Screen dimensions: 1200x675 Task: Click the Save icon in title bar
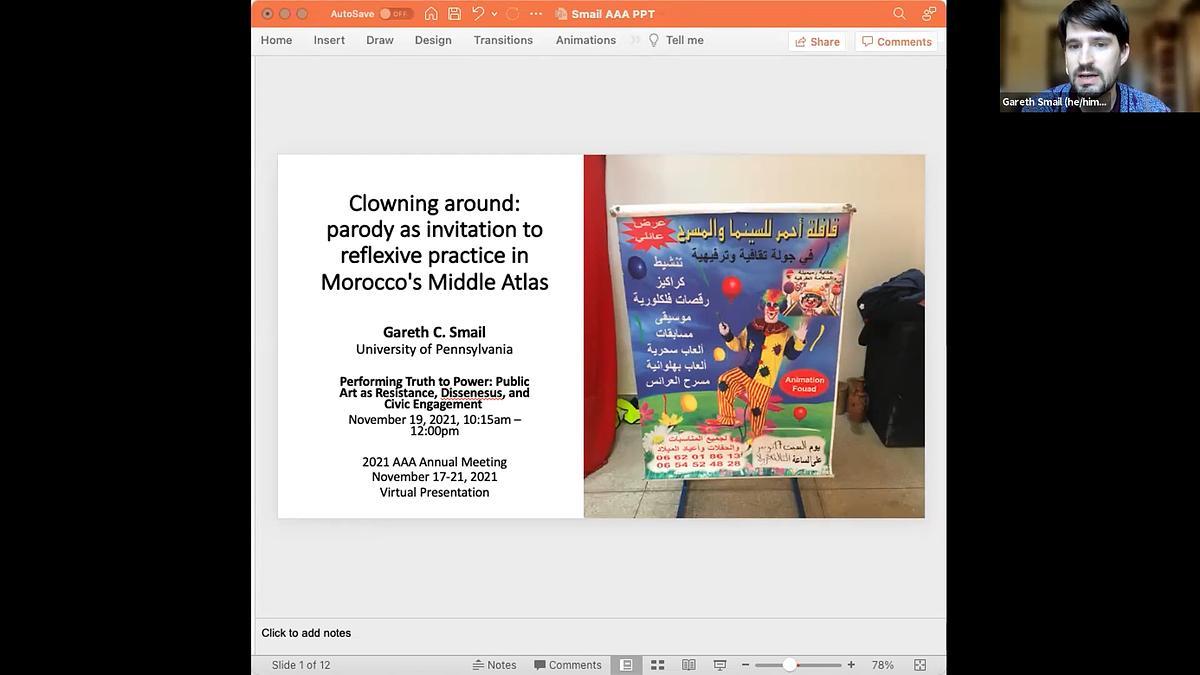[454, 14]
